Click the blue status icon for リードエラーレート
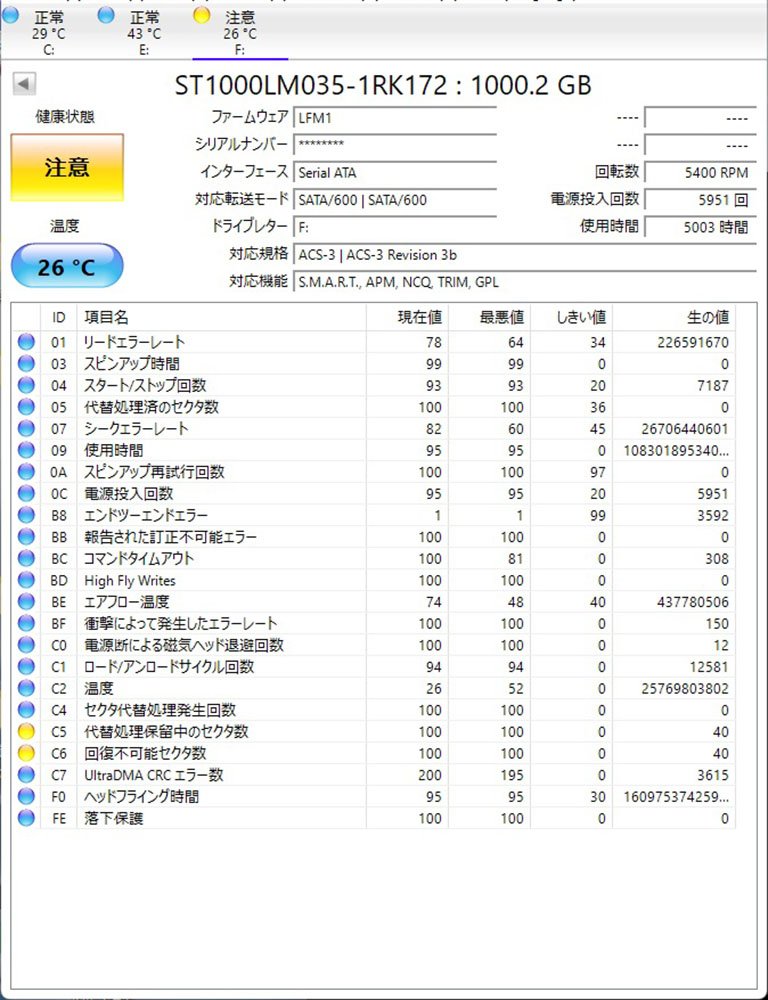Image resolution: width=768 pixels, height=1000 pixels. click(x=26, y=342)
